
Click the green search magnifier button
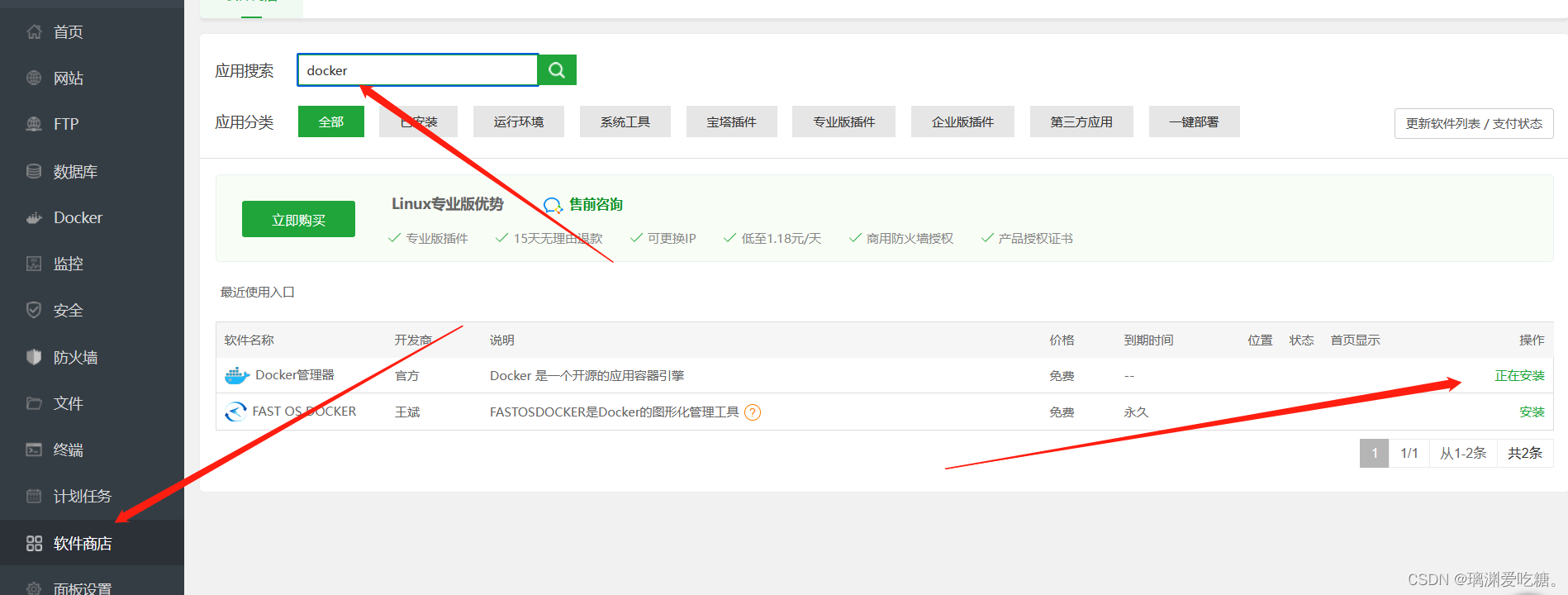(557, 70)
